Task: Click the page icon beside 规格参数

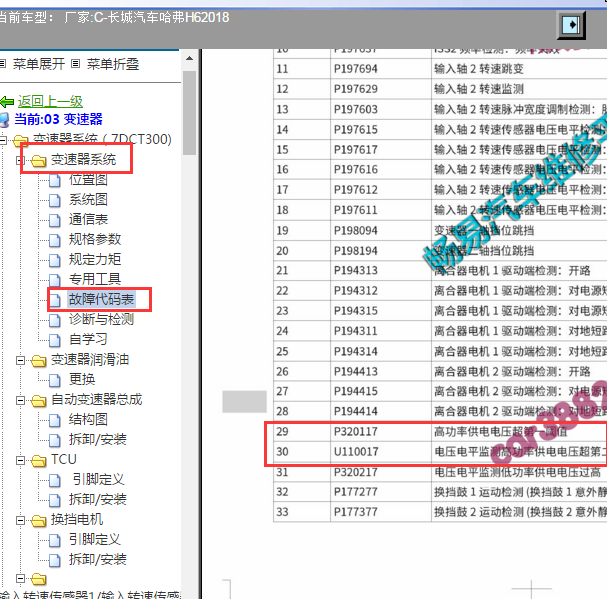Action: click(55, 240)
